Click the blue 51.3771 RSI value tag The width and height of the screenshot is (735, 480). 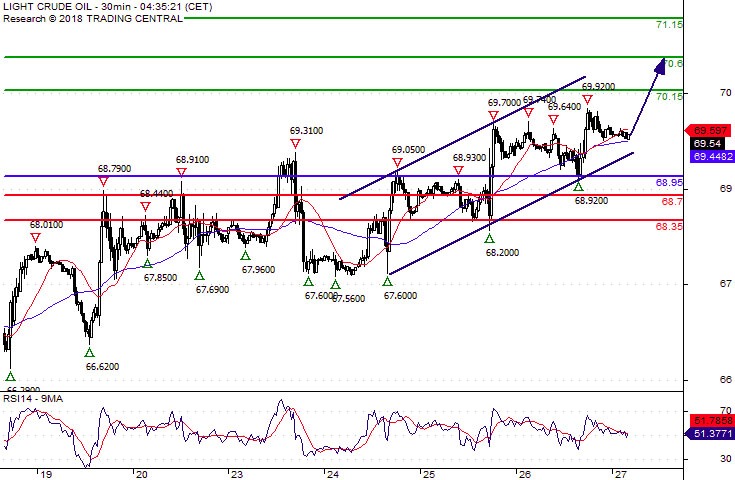(710, 434)
